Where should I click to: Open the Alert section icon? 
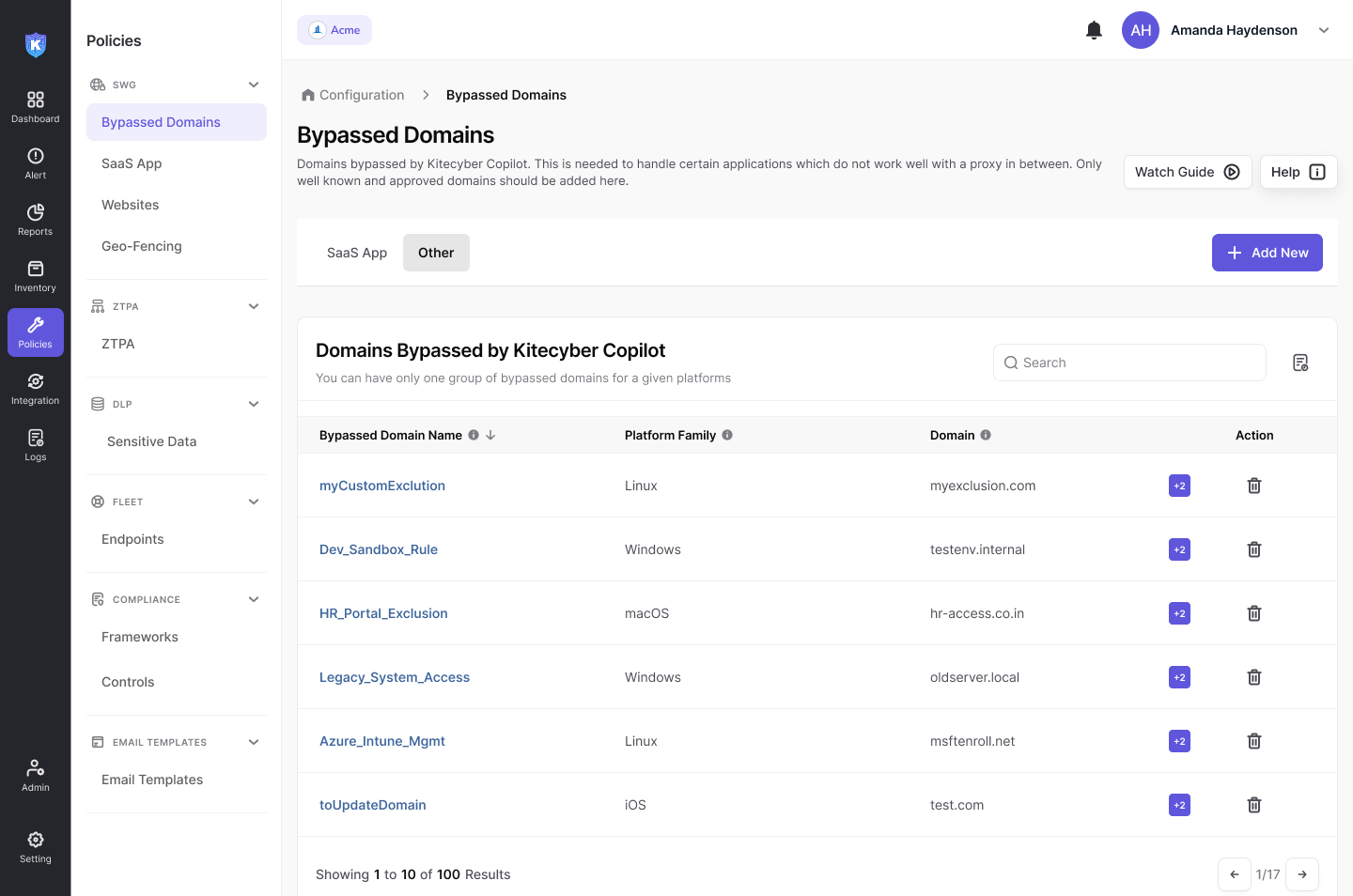tap(36, 163)
